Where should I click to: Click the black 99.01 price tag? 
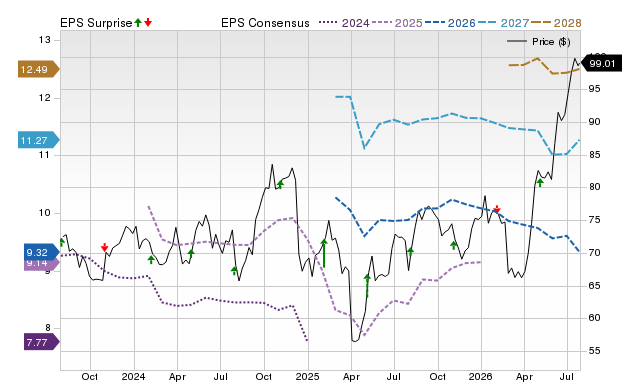pos(601,63)
